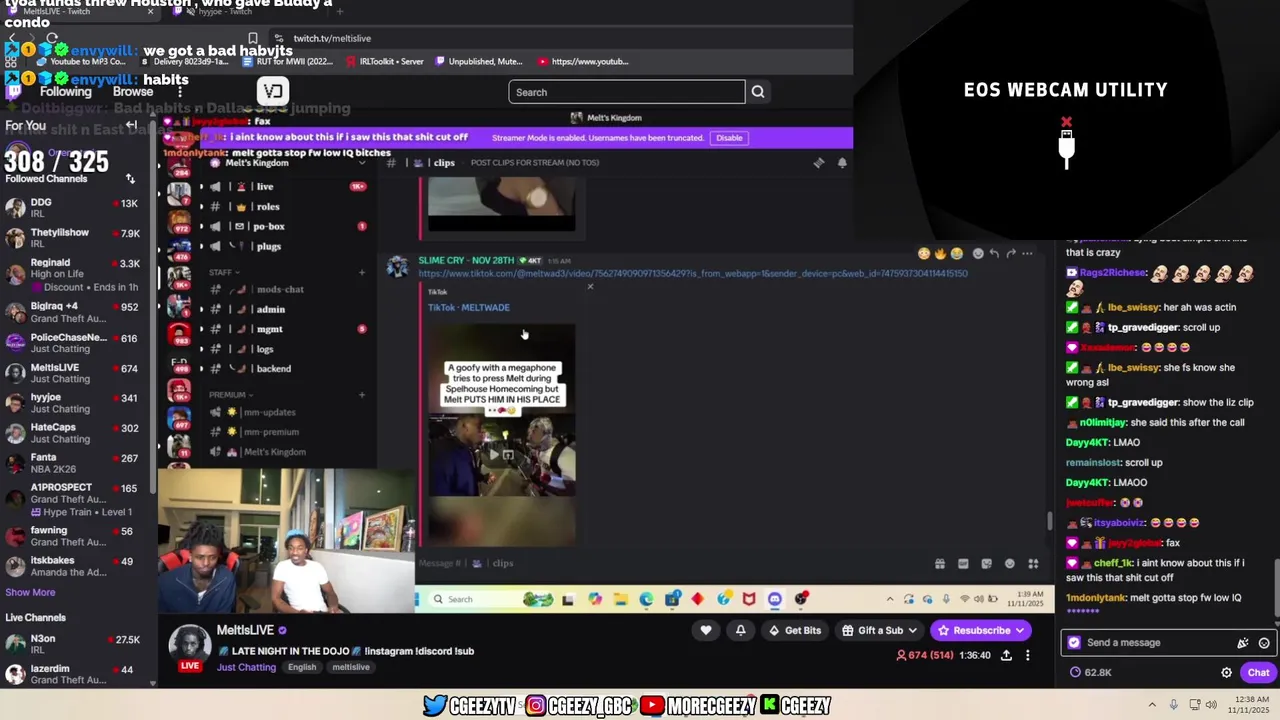Open the Discord sticker picker icon
Screen dimensions: 1280x720
tap(986, 564)
